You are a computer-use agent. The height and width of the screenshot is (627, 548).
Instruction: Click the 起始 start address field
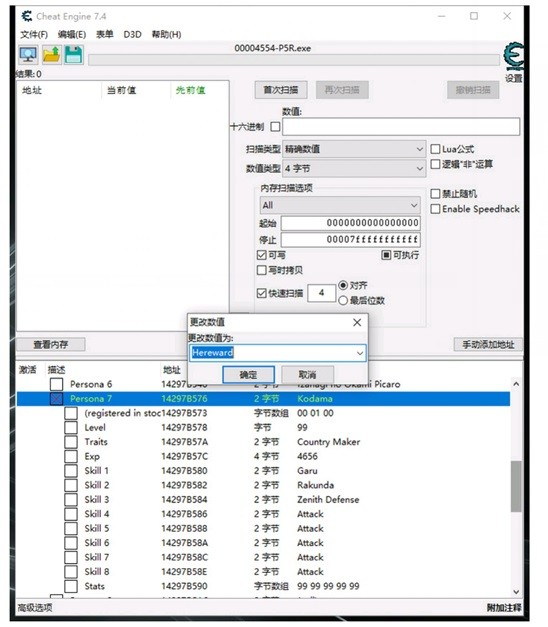pos(350,223)
